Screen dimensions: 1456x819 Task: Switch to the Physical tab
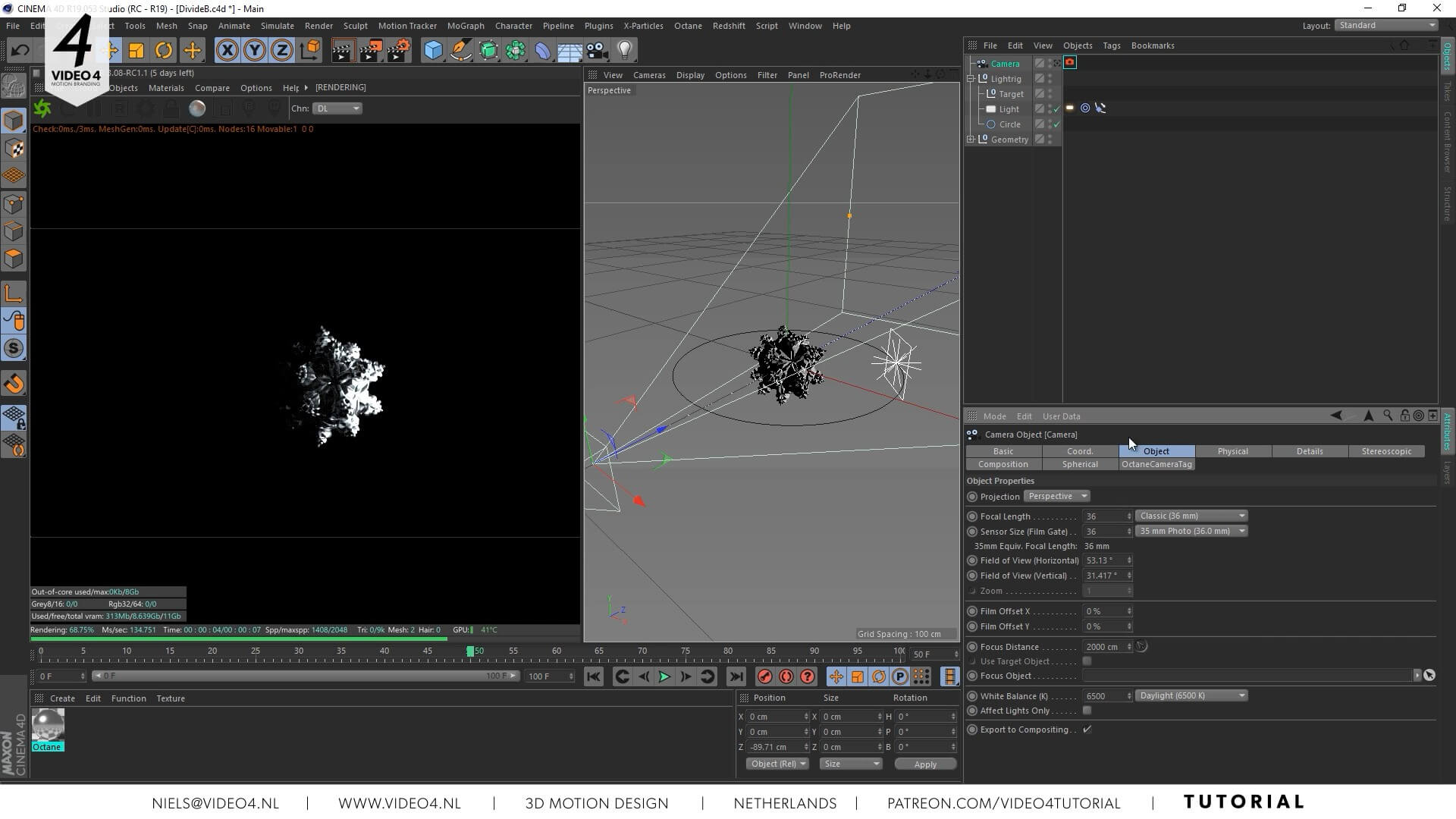1232,451
